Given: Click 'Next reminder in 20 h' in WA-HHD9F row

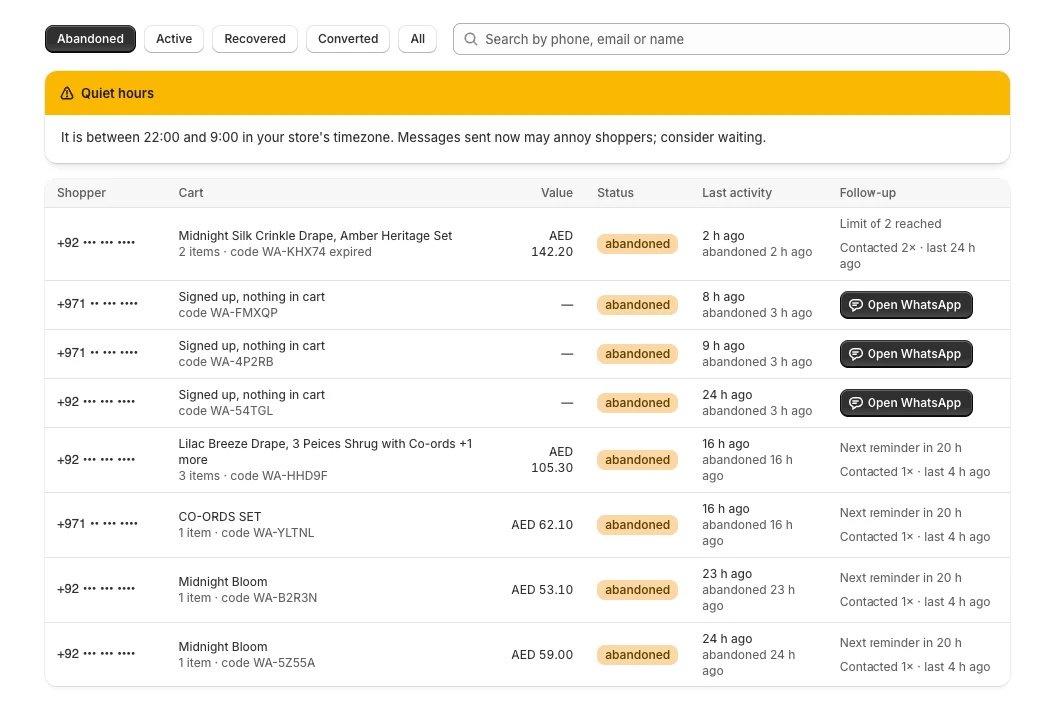Looking at the screenshot, I should tap(901, 448).
